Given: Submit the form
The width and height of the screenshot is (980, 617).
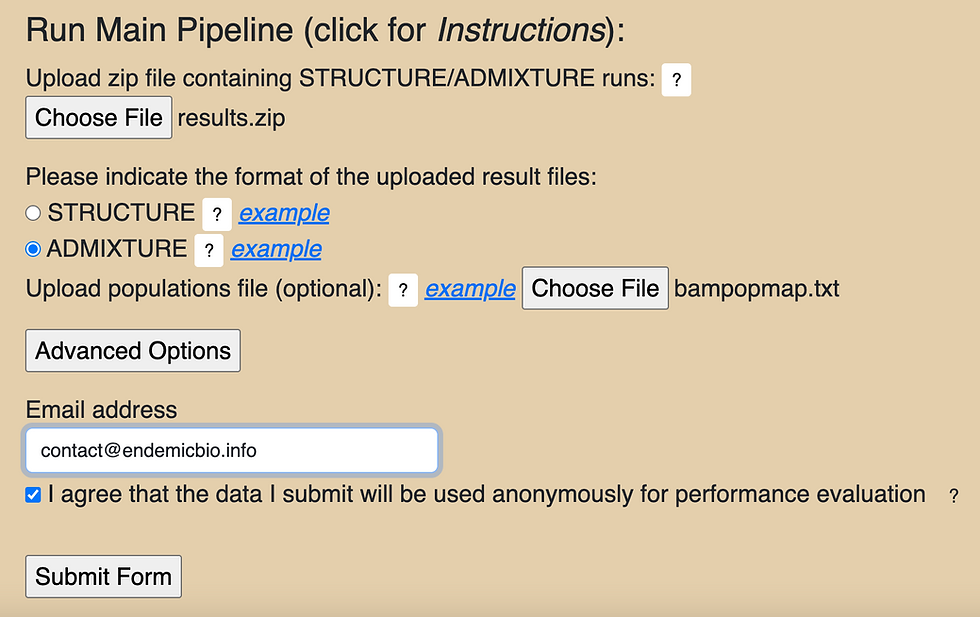Looking at the screenshot, I should tap(103, 577).
